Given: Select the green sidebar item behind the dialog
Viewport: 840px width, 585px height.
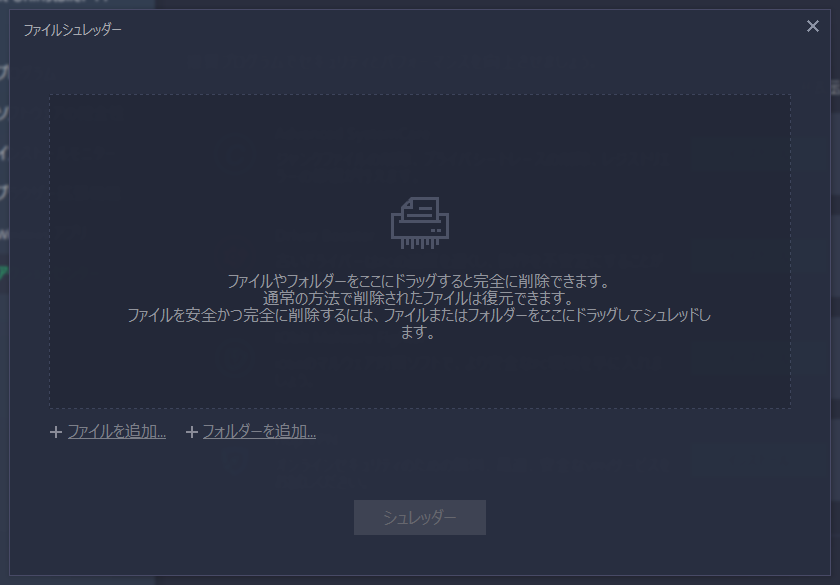Looking at the screenshot, I should [4, 272].
